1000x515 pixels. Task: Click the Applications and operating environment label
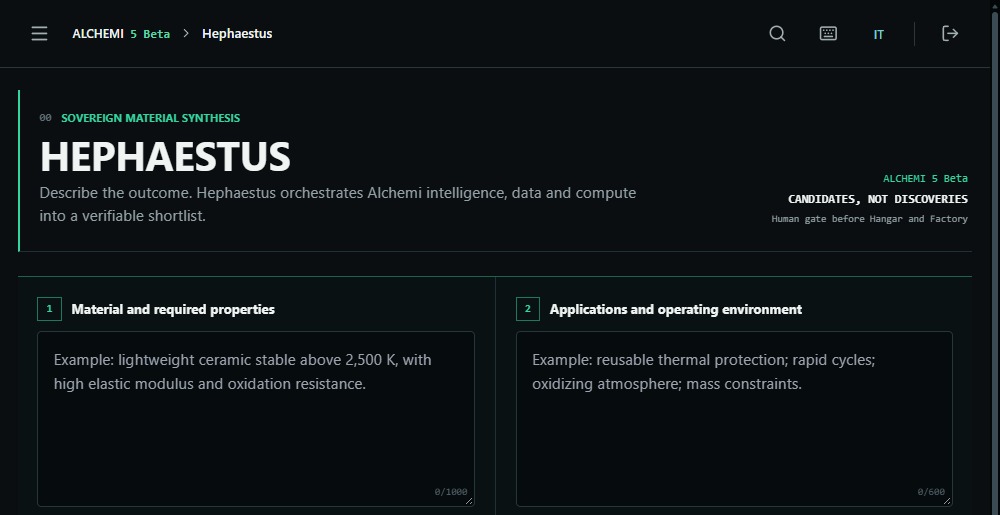675,309
